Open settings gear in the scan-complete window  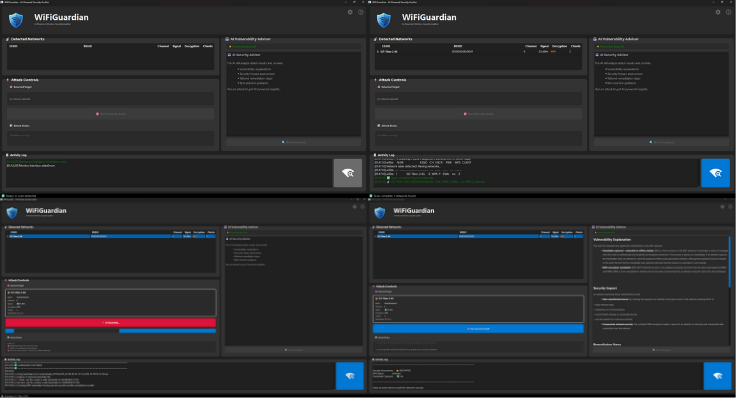[x=718, y=12]
